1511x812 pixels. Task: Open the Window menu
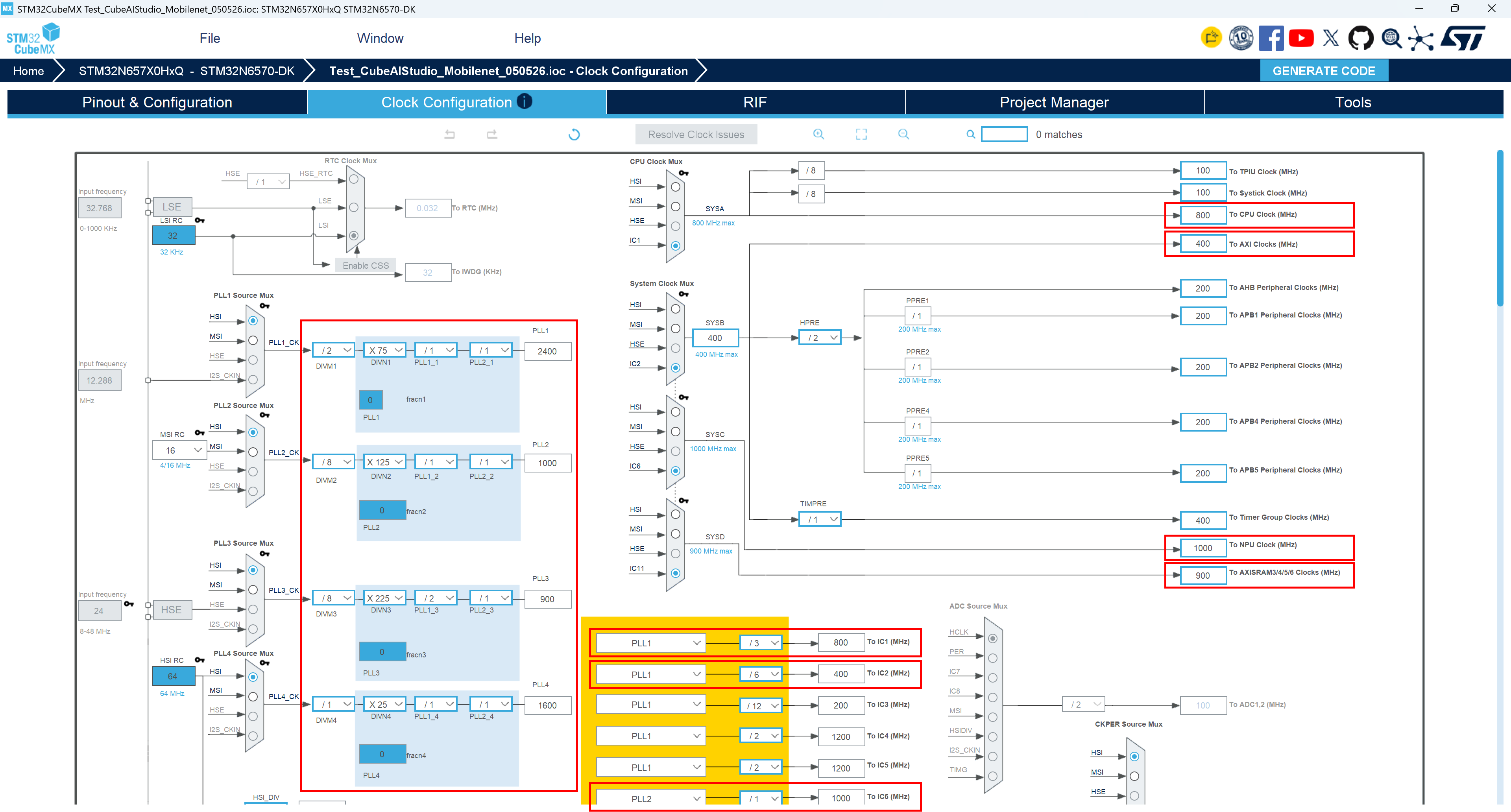(380, 38)
